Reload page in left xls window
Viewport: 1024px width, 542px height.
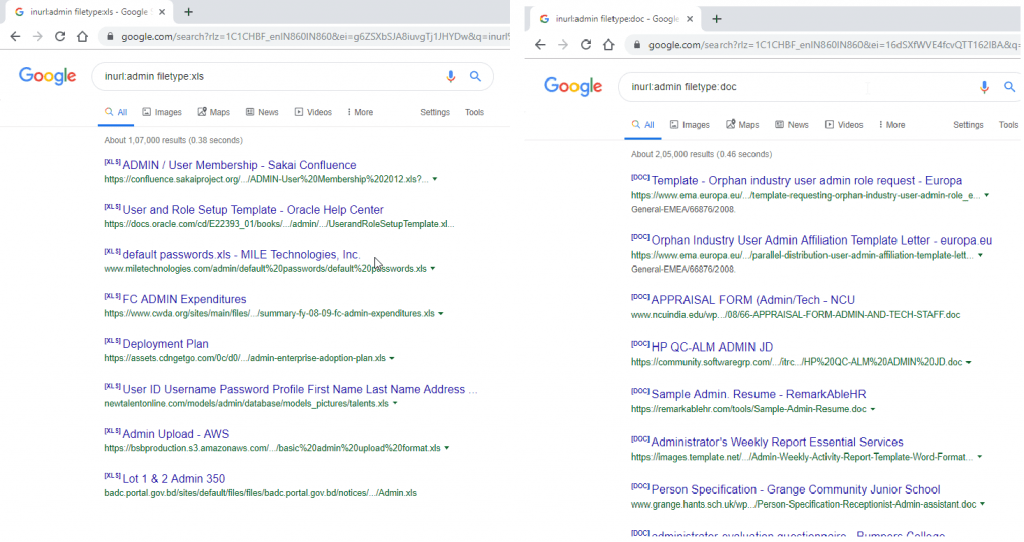[x=60, y=37]
